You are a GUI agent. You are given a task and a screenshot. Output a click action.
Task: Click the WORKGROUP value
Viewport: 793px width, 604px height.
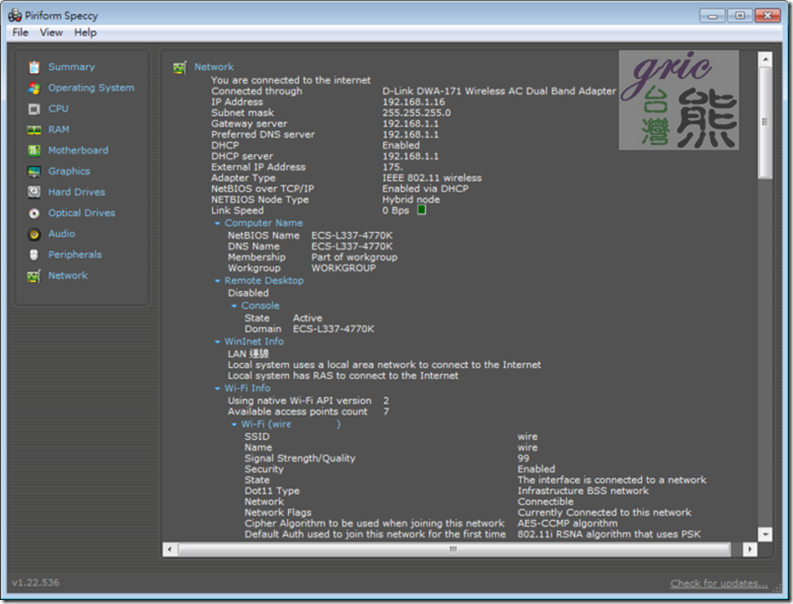point(343,268)
